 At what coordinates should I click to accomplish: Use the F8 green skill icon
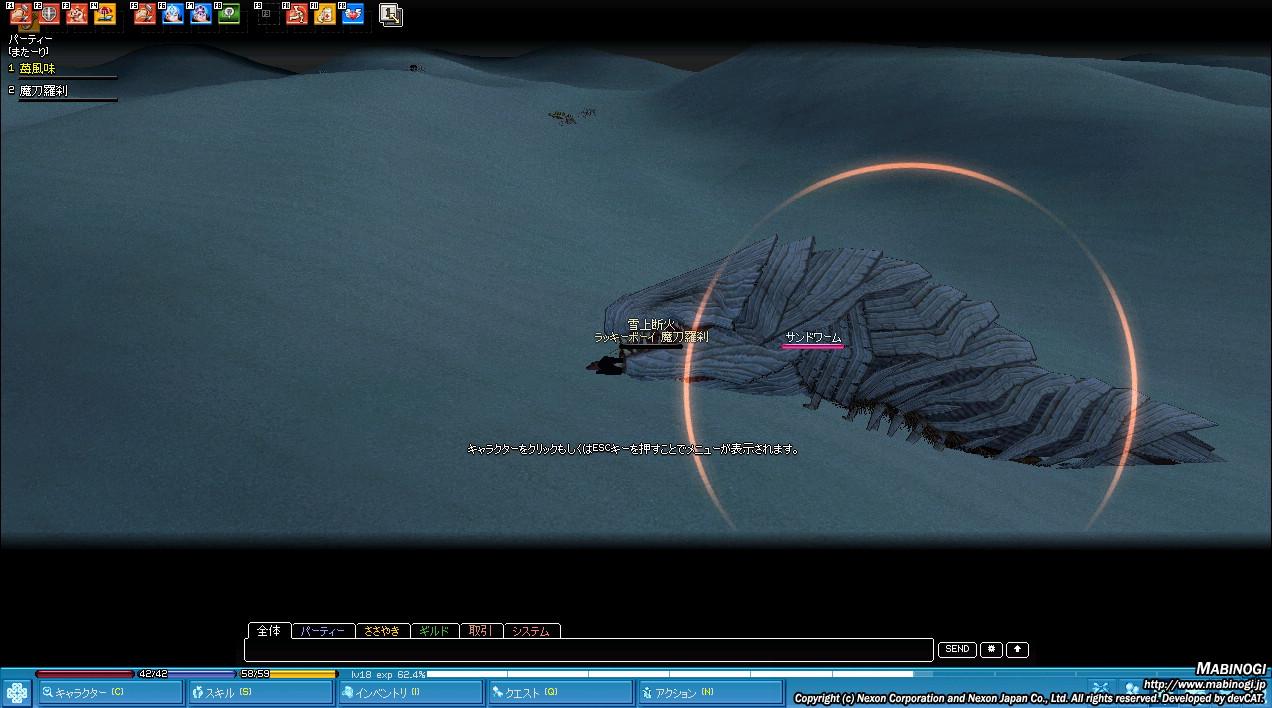[229, 14]
